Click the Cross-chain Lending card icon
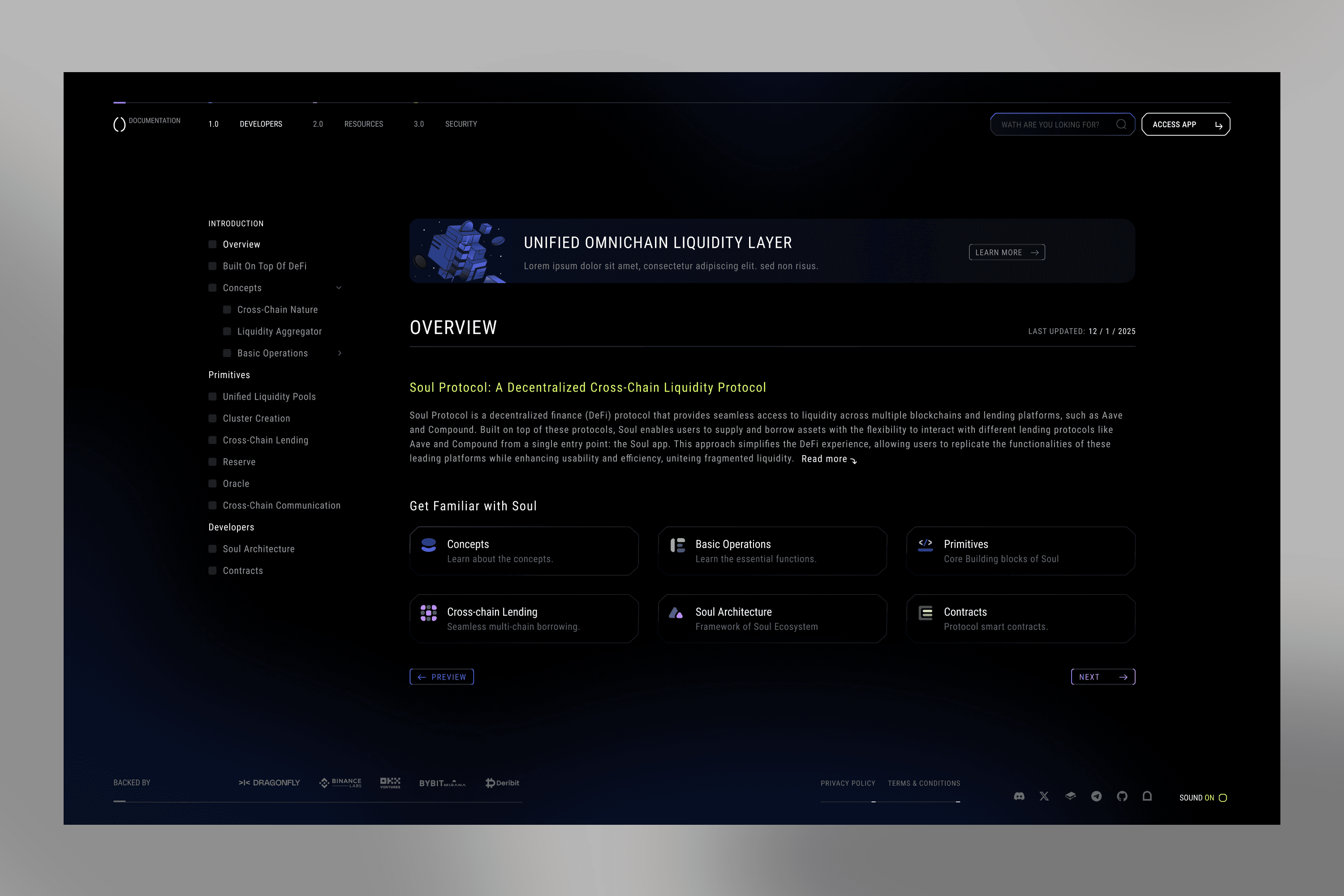Viewport: 1344px width, 896px height. pyautogui.click(x=429, y=613)
